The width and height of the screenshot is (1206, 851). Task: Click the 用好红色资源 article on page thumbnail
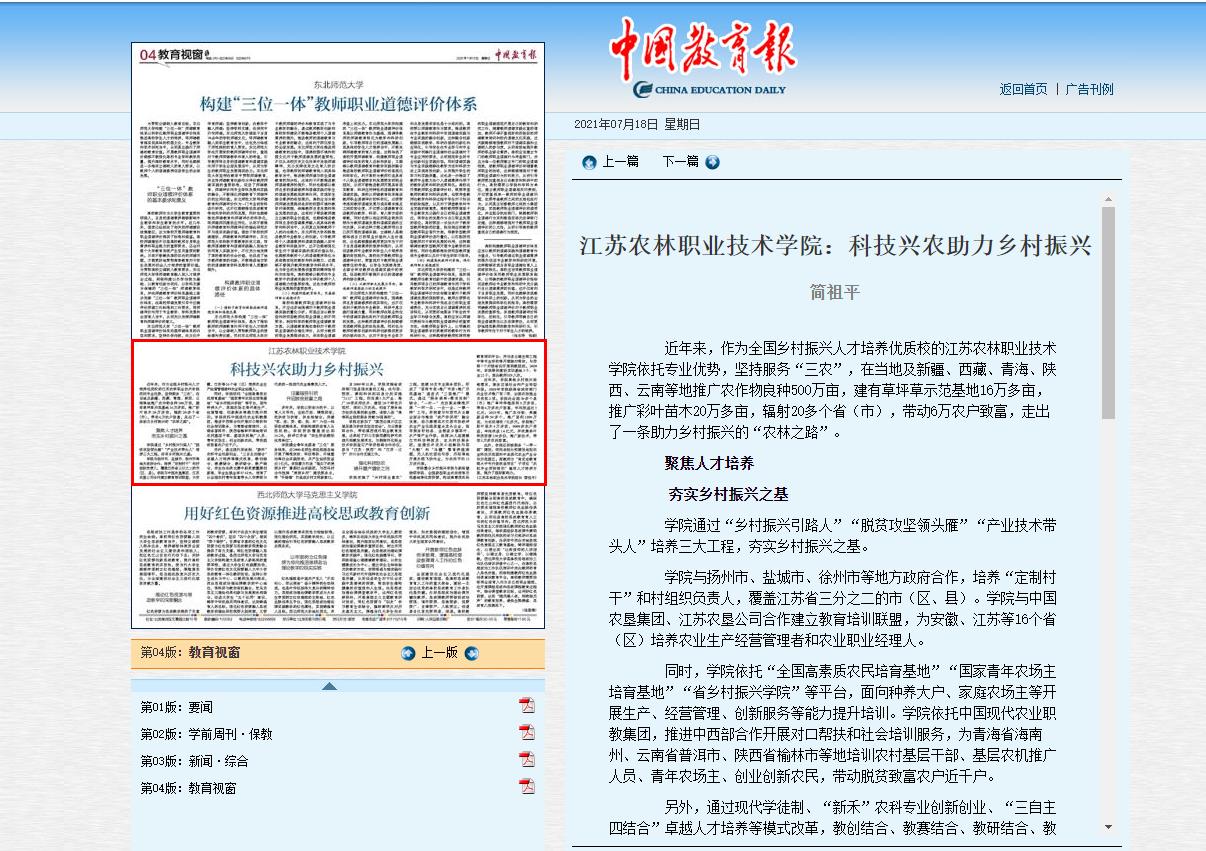pyautogui.click(x=338, y=513)
